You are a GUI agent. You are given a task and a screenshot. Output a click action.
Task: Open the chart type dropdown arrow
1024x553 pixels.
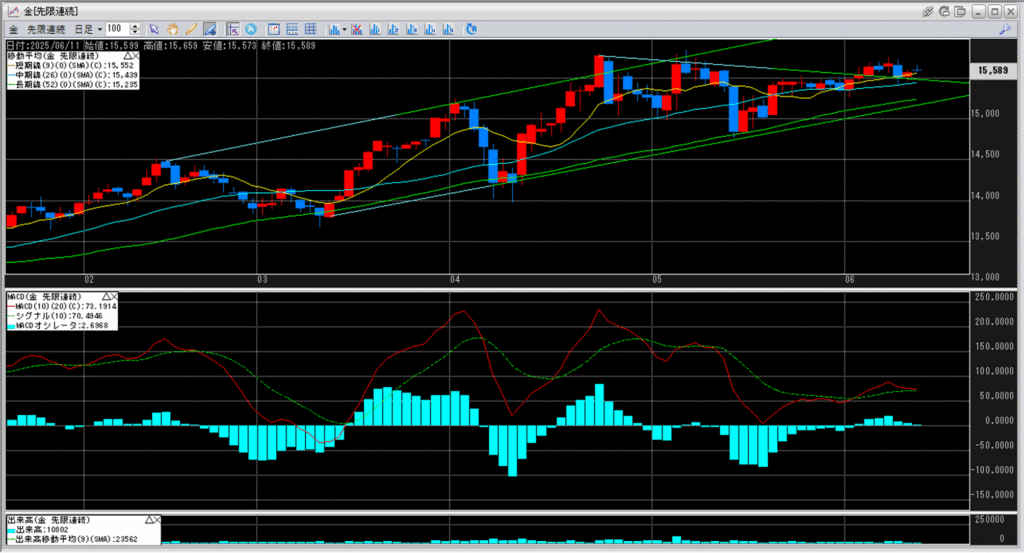coord(344,29)
